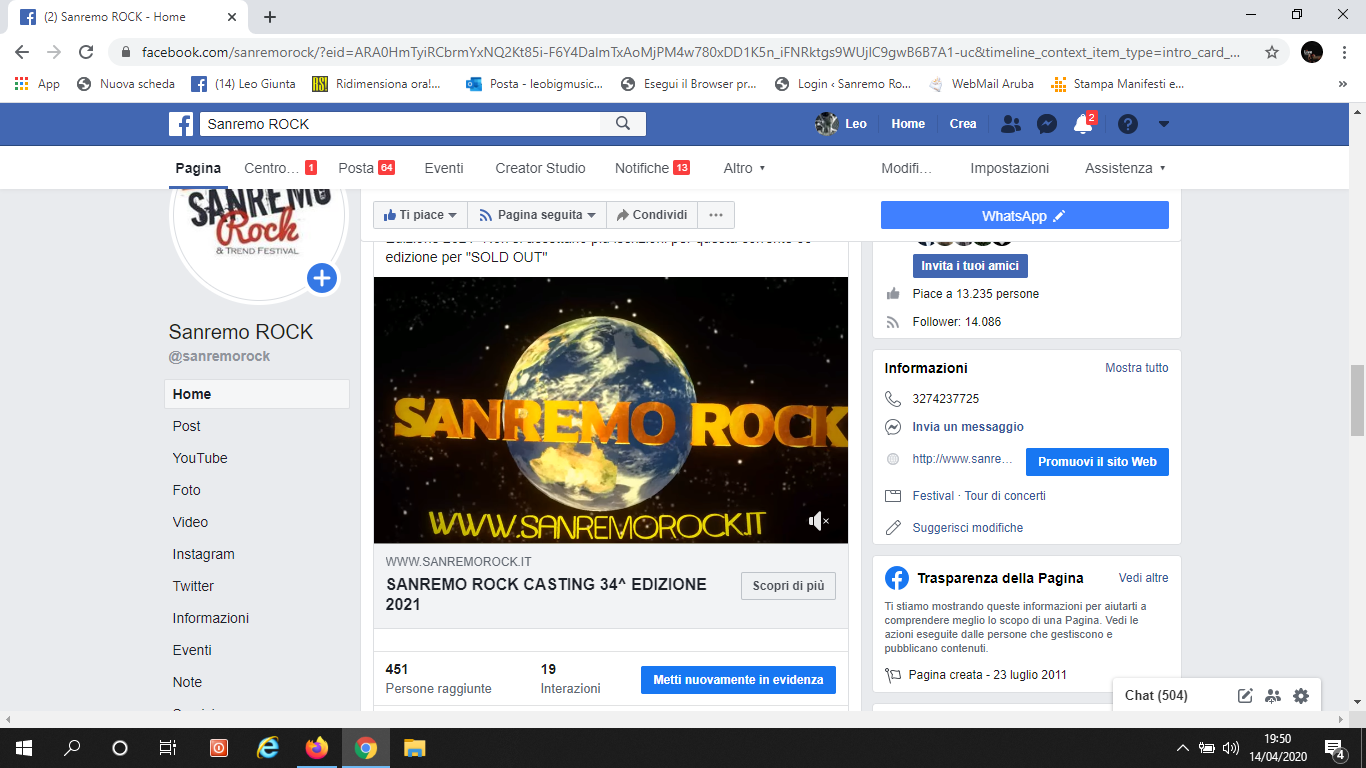The width and height of the screenshot is (1366, 768).
Task: Show hidden system tray icons
Action: (x=1183, y=748)
